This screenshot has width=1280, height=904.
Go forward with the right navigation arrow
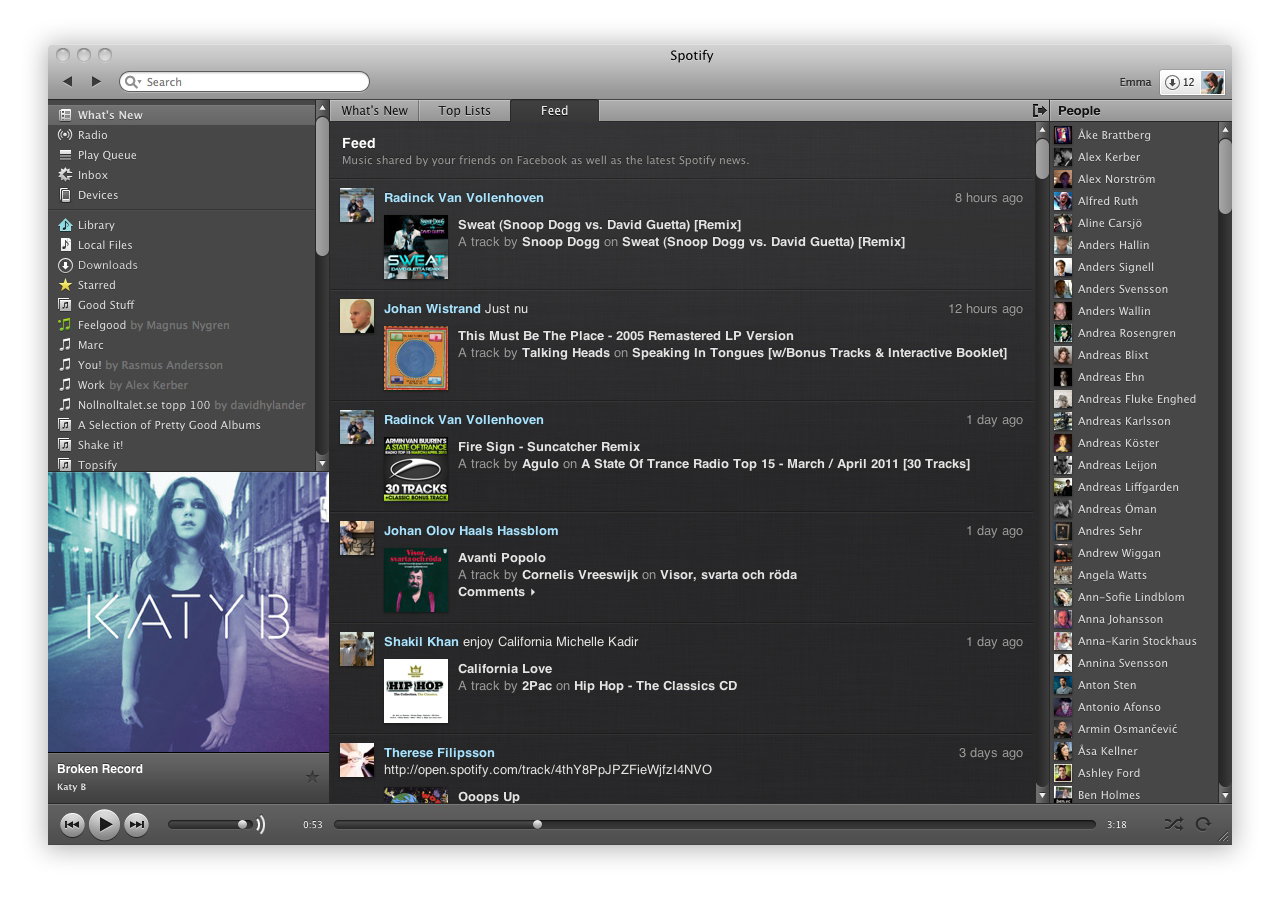96,82
